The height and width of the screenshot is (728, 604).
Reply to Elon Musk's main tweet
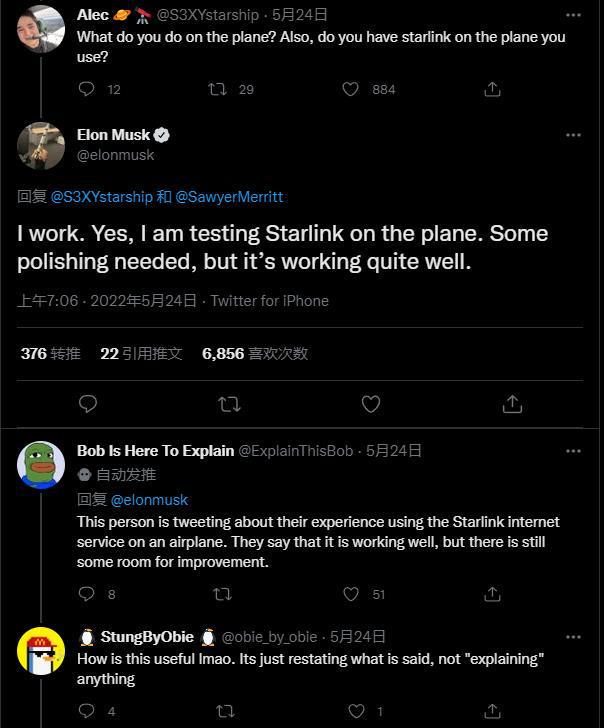coord(88,404)
